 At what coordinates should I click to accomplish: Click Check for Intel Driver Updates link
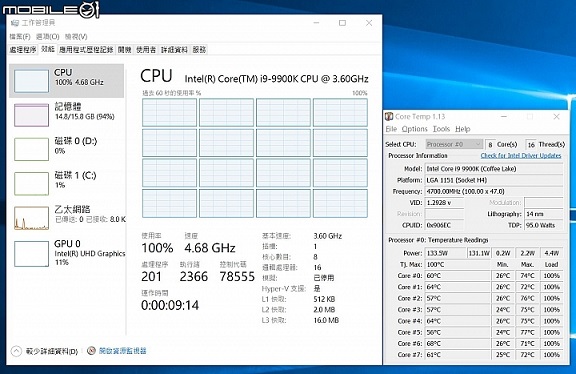[521, 155]
